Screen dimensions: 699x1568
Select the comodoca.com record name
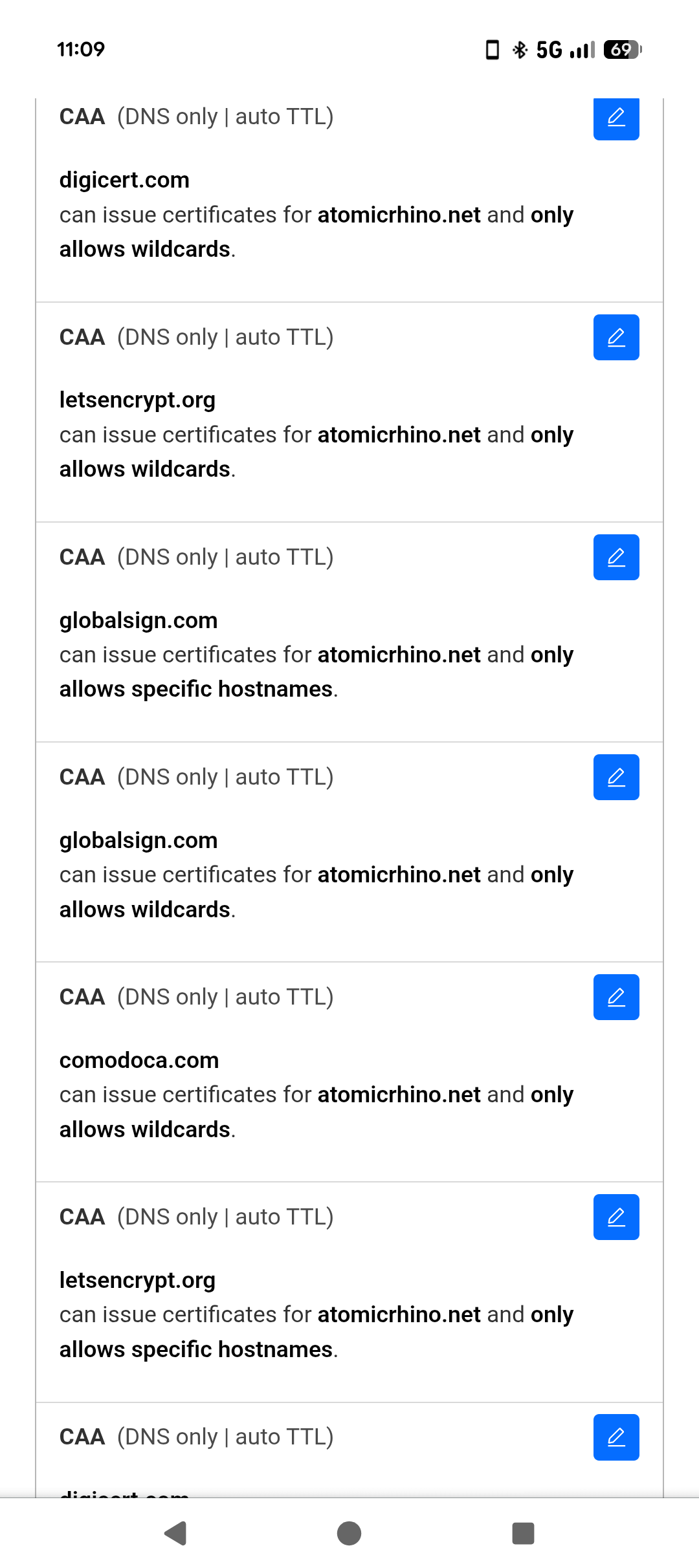click(139, 1060)
